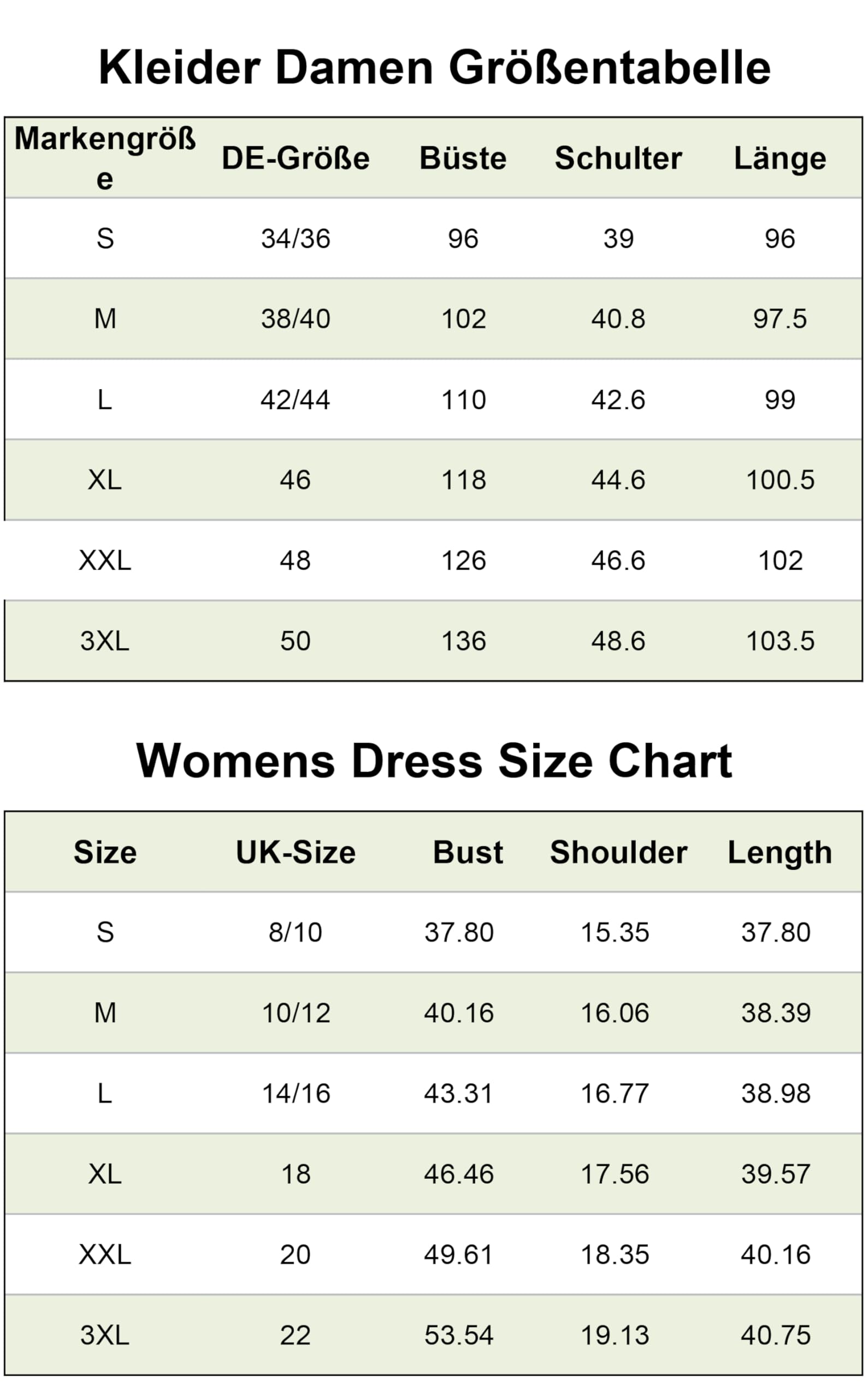868x1399 pixels.
Task: Select the Länge column header
Action: pos(780,159)
